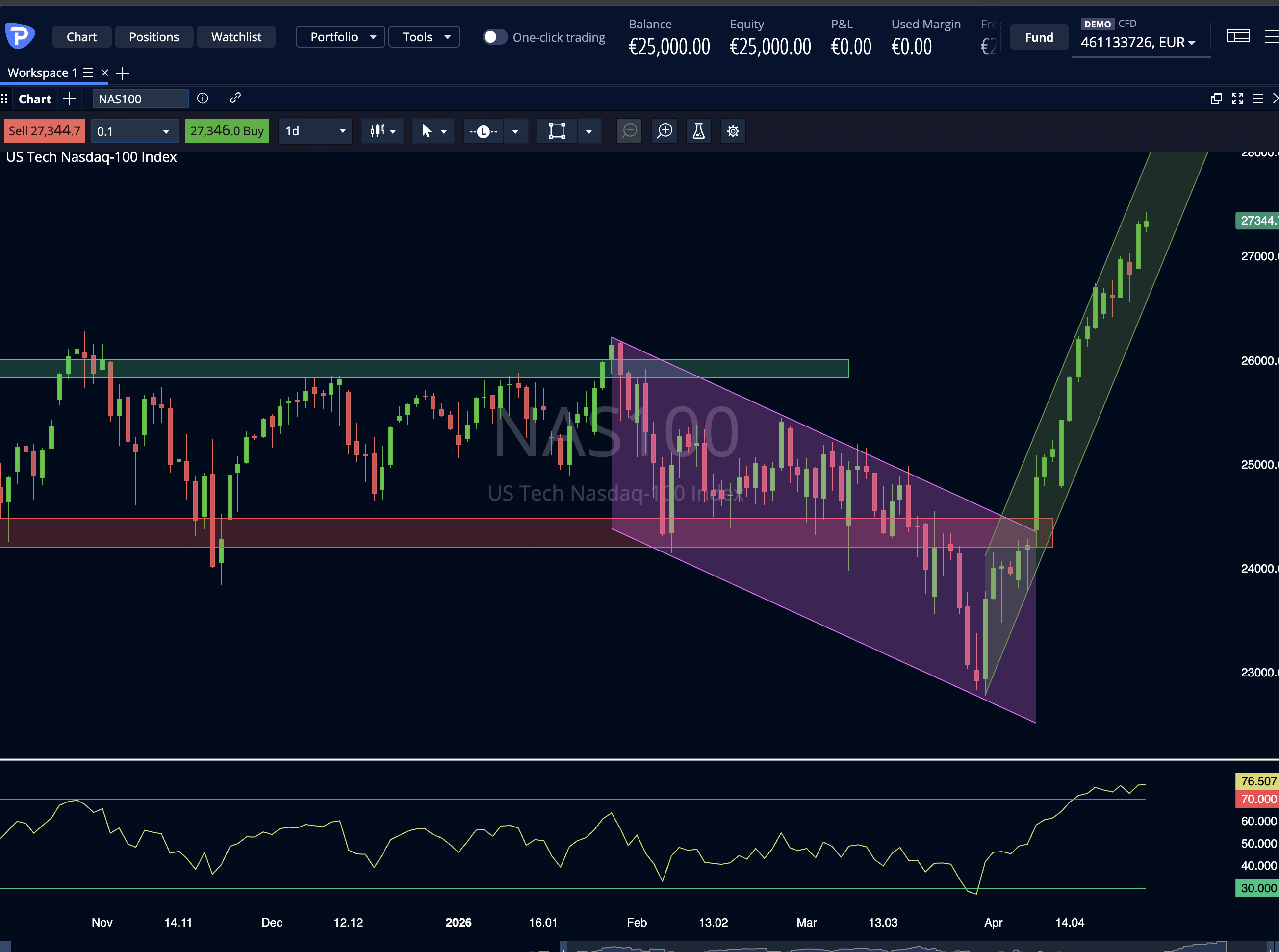Click the Fund button
This screenshot has height=952, width=1279.
click(1039, 37)
